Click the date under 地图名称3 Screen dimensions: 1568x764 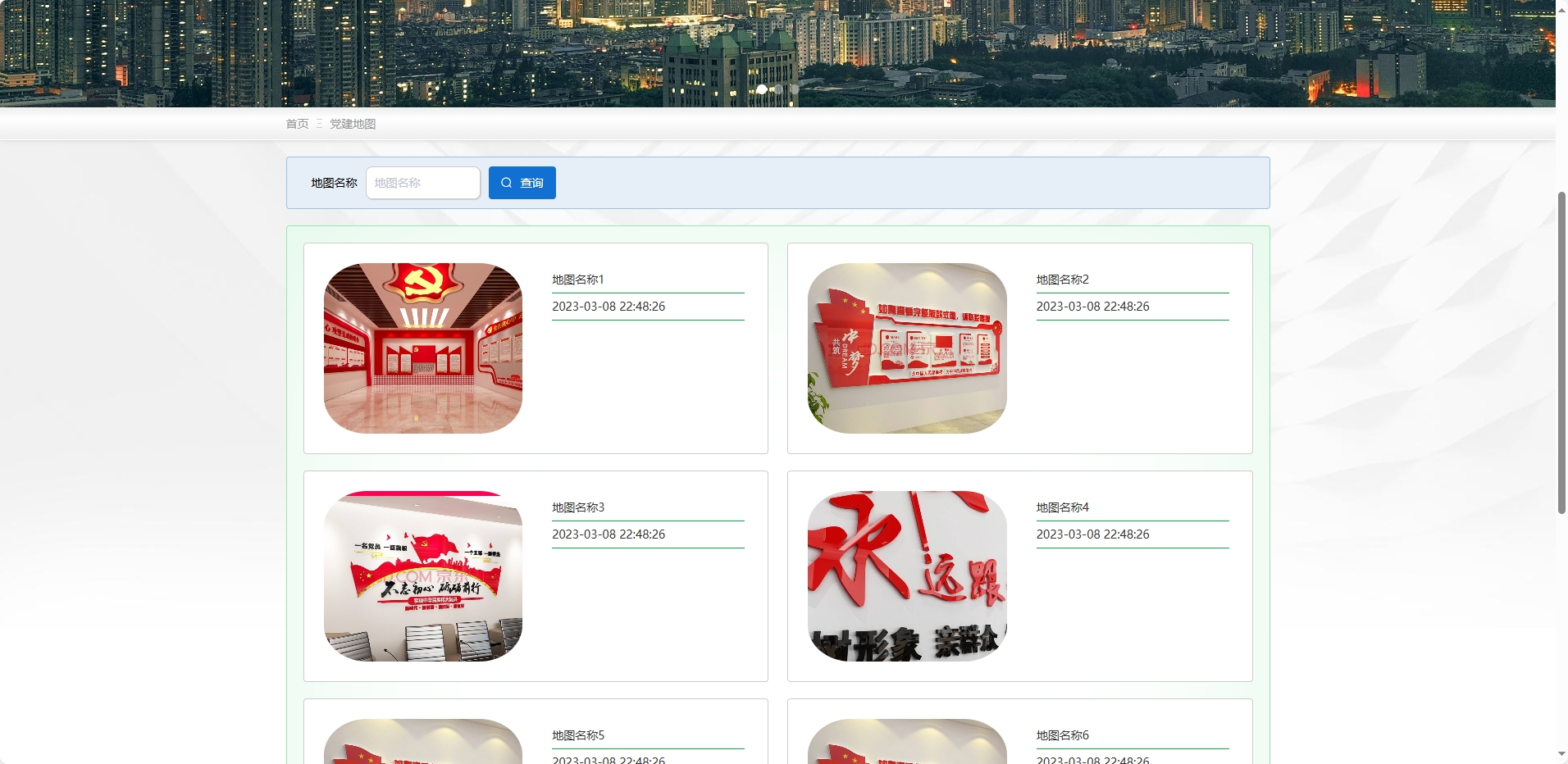coord(609,534)
